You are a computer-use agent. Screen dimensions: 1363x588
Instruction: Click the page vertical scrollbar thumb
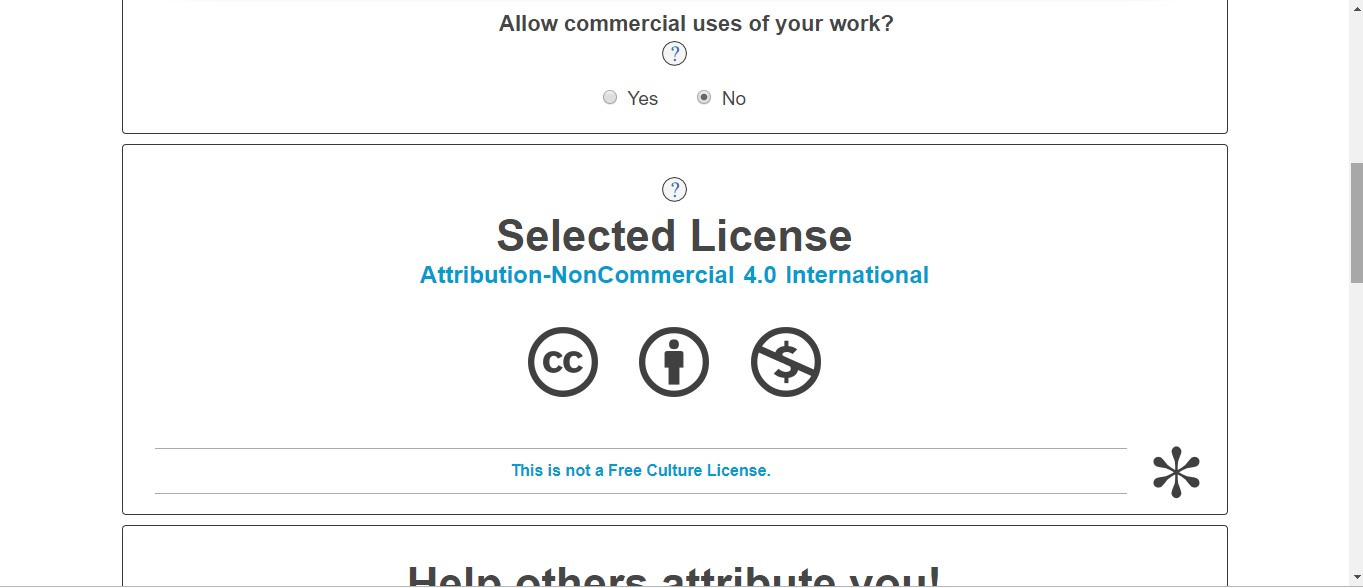coord(1355,223)
